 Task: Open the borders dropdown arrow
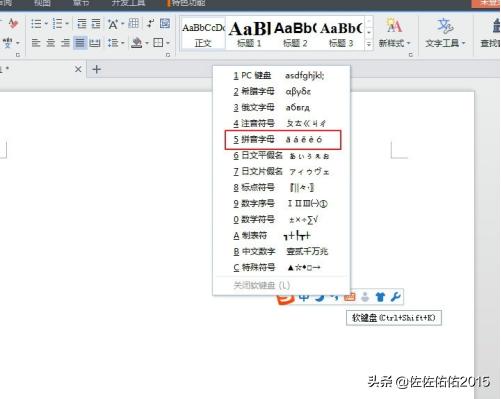click(x=168, y=43)
